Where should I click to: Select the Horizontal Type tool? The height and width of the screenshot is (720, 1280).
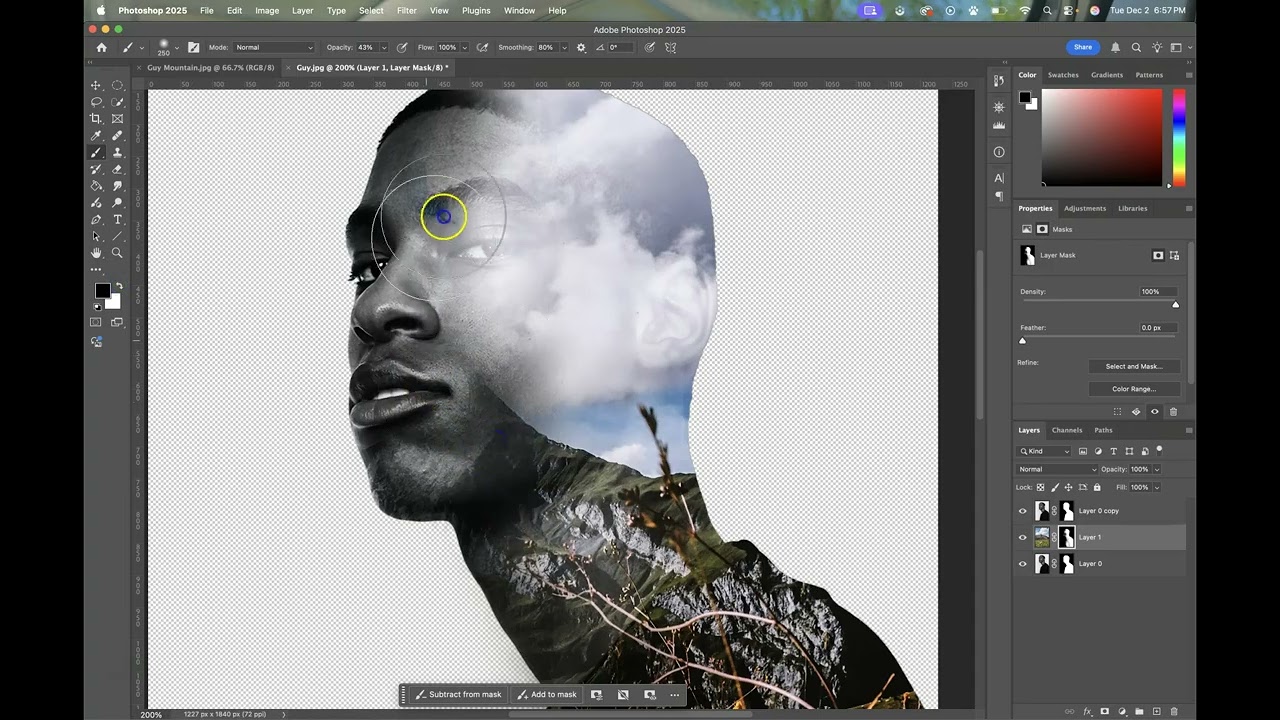[x=117, y=220]
